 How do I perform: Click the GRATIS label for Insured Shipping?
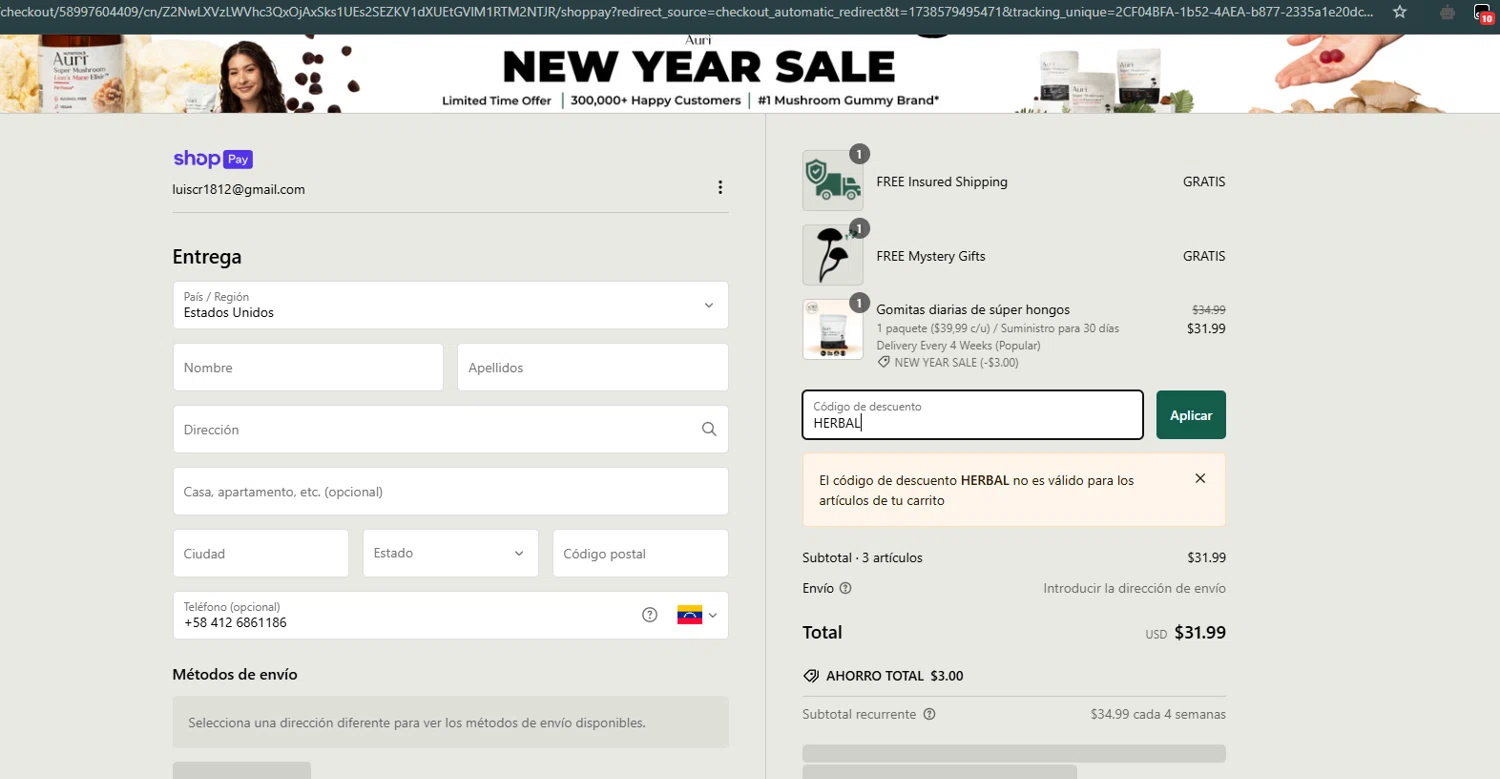(1204, 182)
